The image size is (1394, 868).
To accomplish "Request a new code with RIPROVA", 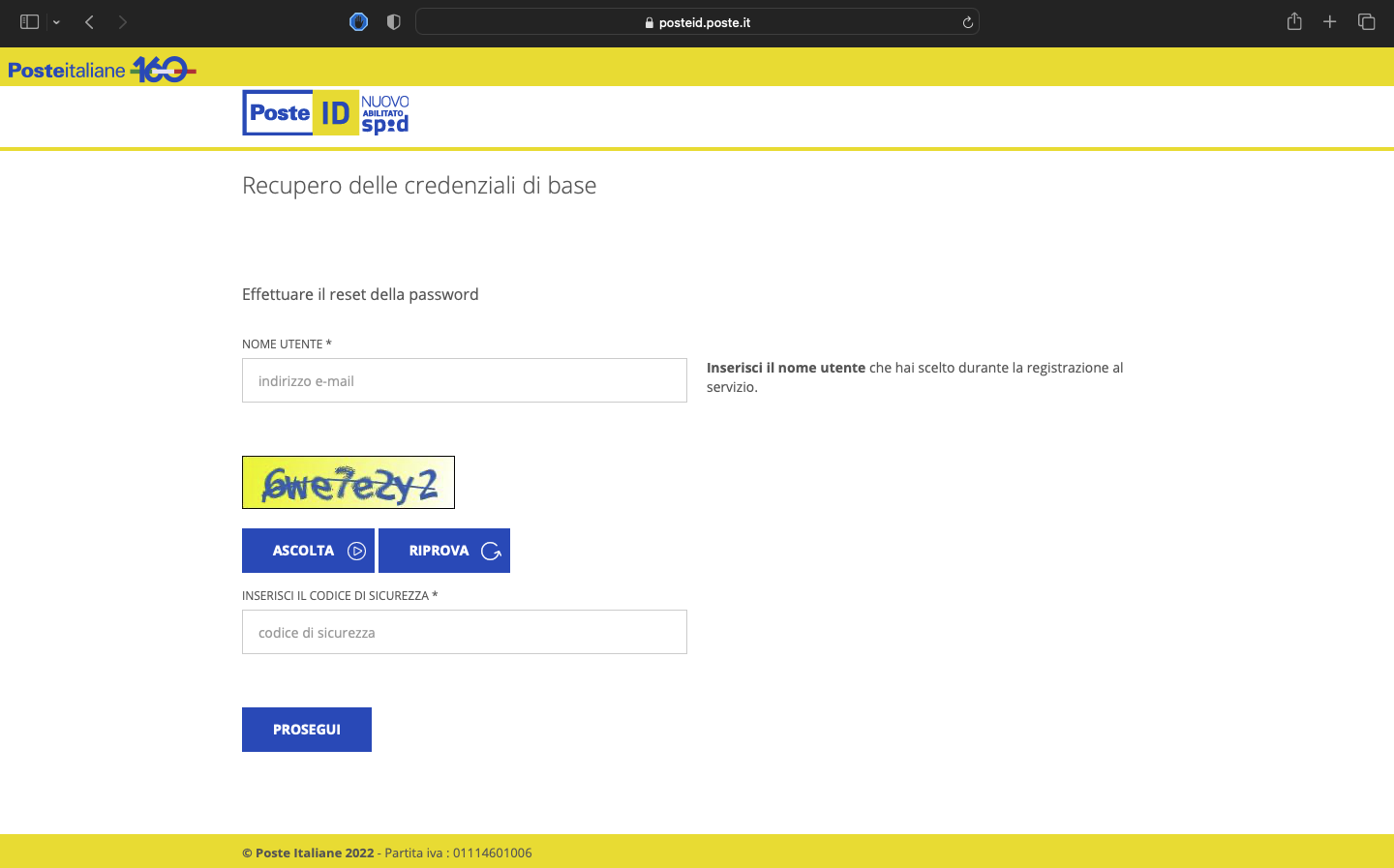I will click(x=444, y=550).
